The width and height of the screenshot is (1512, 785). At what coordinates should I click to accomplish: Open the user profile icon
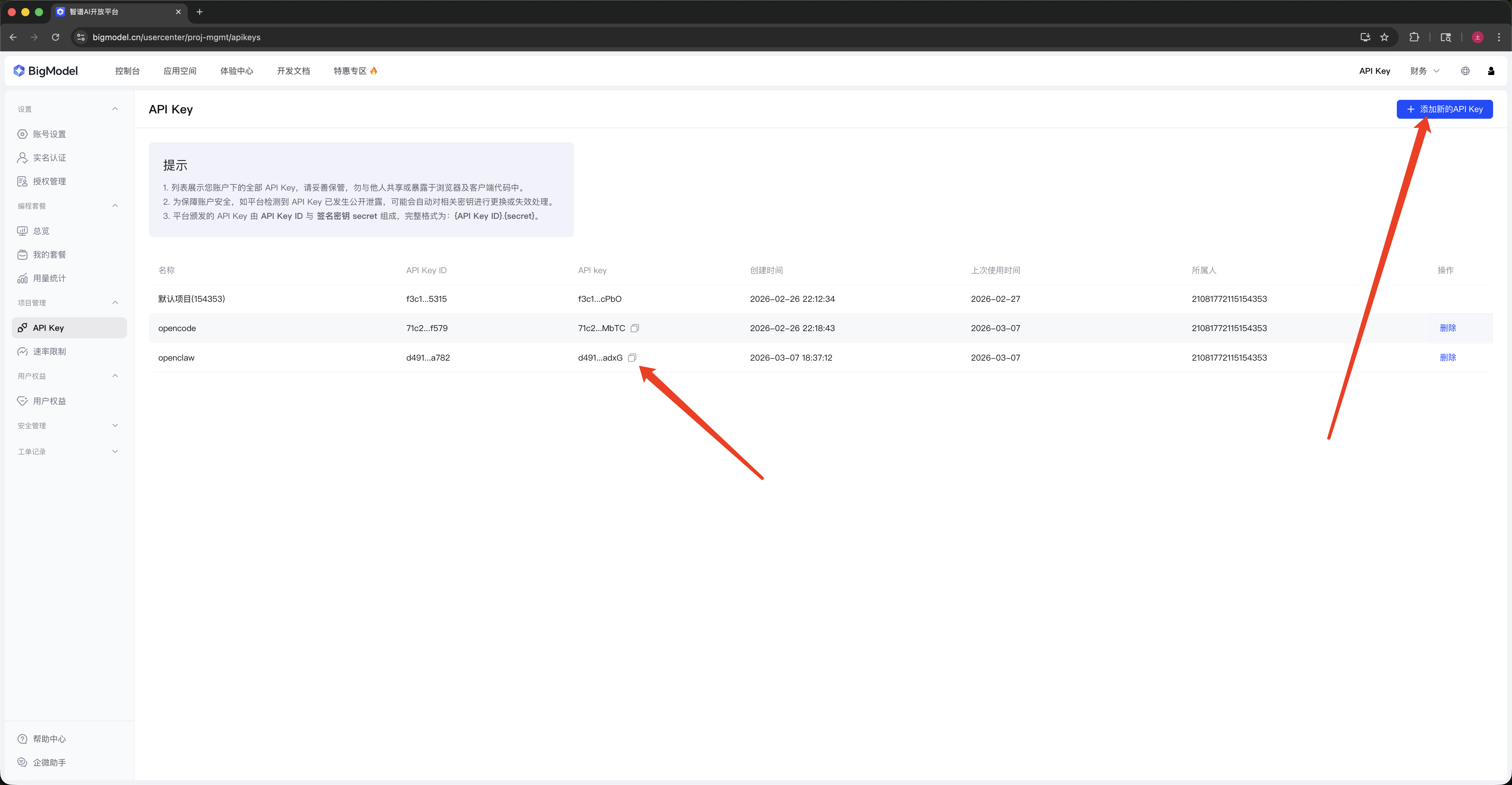coord(1491,71)
